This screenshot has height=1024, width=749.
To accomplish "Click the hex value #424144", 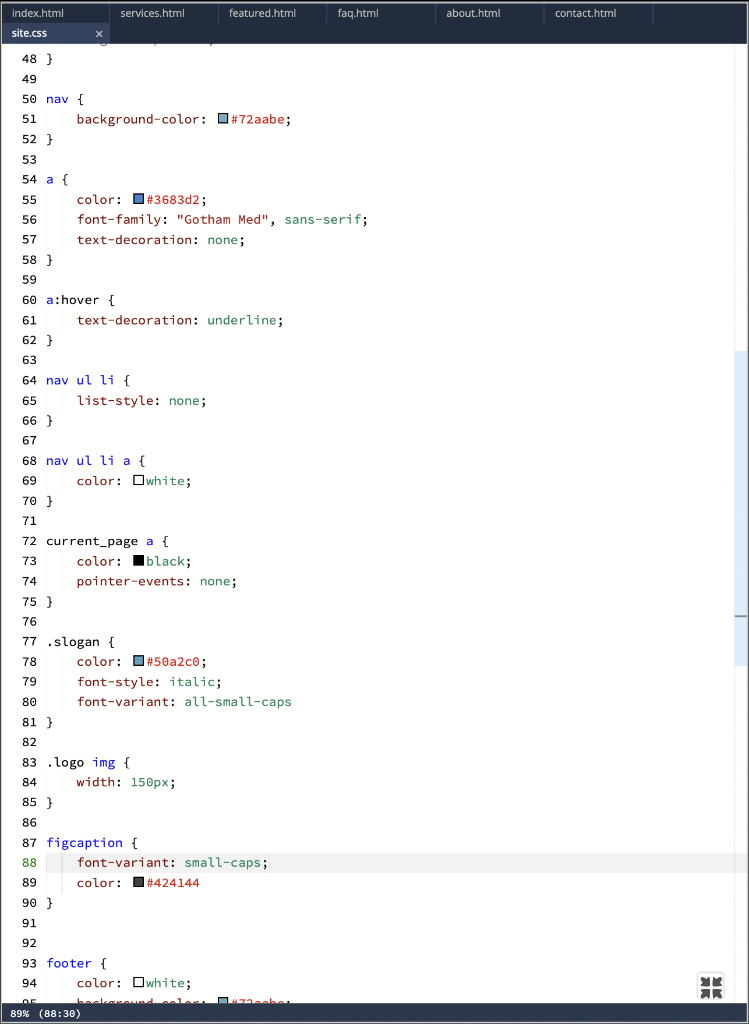I will (173, 883).
